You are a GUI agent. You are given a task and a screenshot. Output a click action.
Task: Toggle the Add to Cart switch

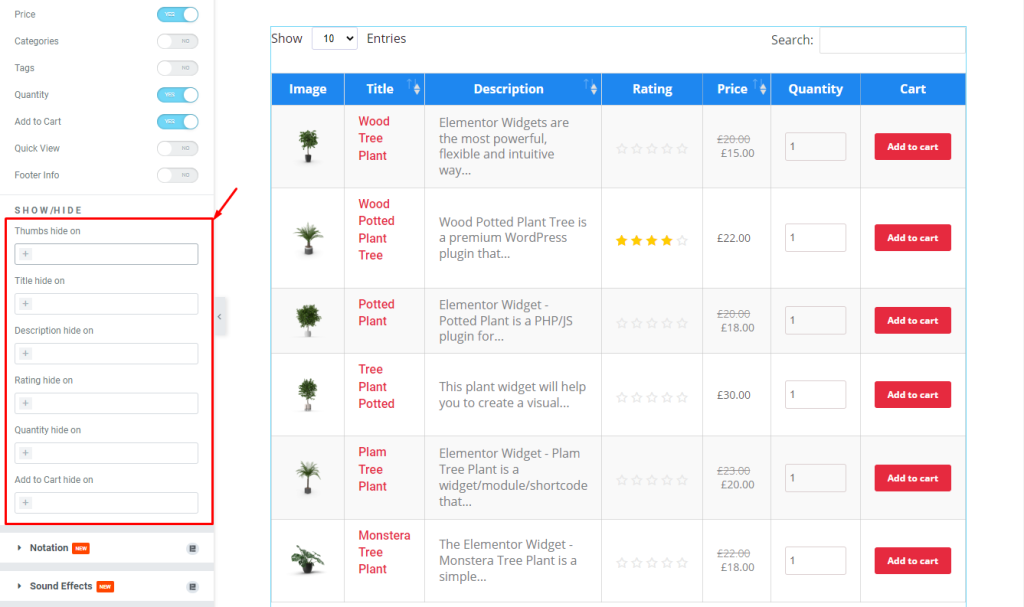(178, 122)
